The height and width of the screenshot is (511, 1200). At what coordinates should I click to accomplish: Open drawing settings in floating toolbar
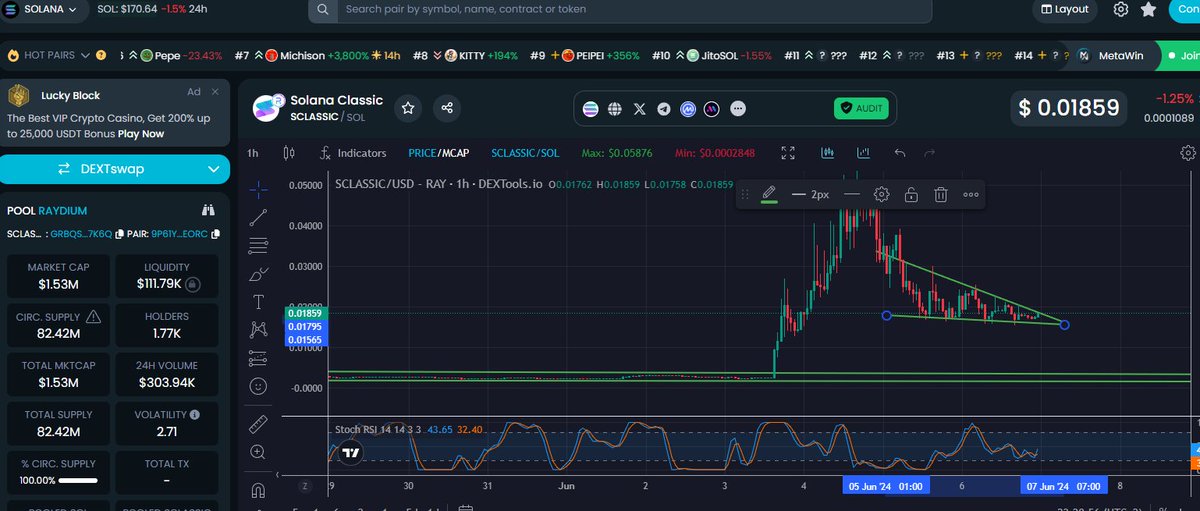[x=881, y=194]
